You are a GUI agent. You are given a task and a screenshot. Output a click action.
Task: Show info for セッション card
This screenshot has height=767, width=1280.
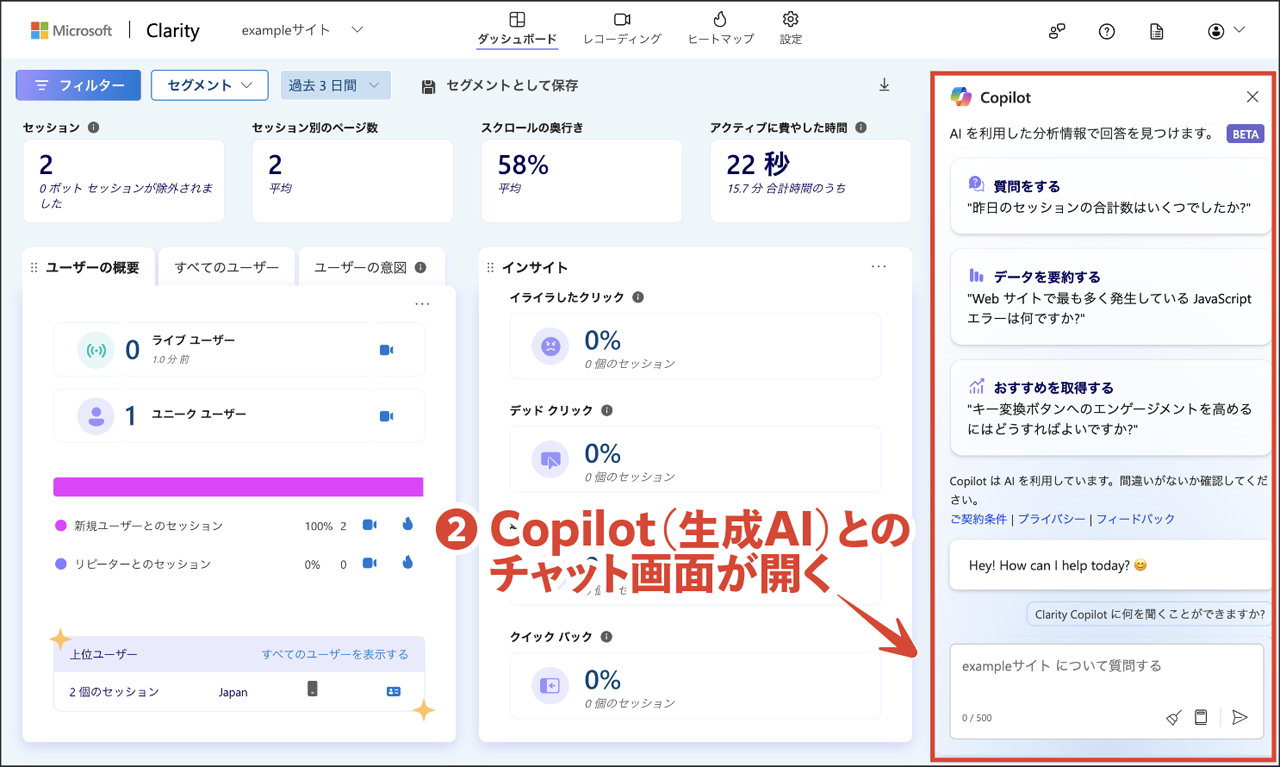(x=94, y=128)
